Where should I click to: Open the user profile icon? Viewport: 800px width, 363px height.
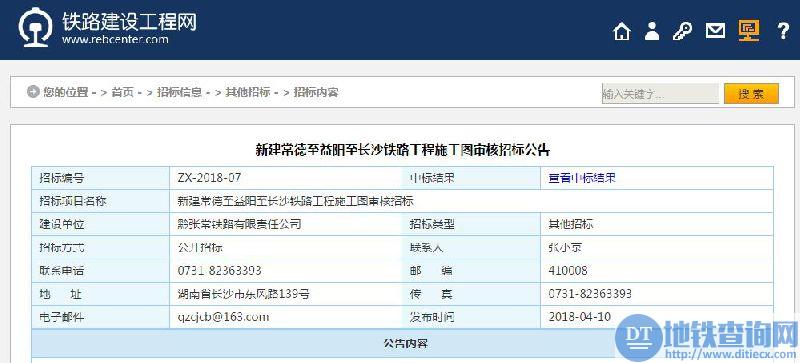(652, 31)
